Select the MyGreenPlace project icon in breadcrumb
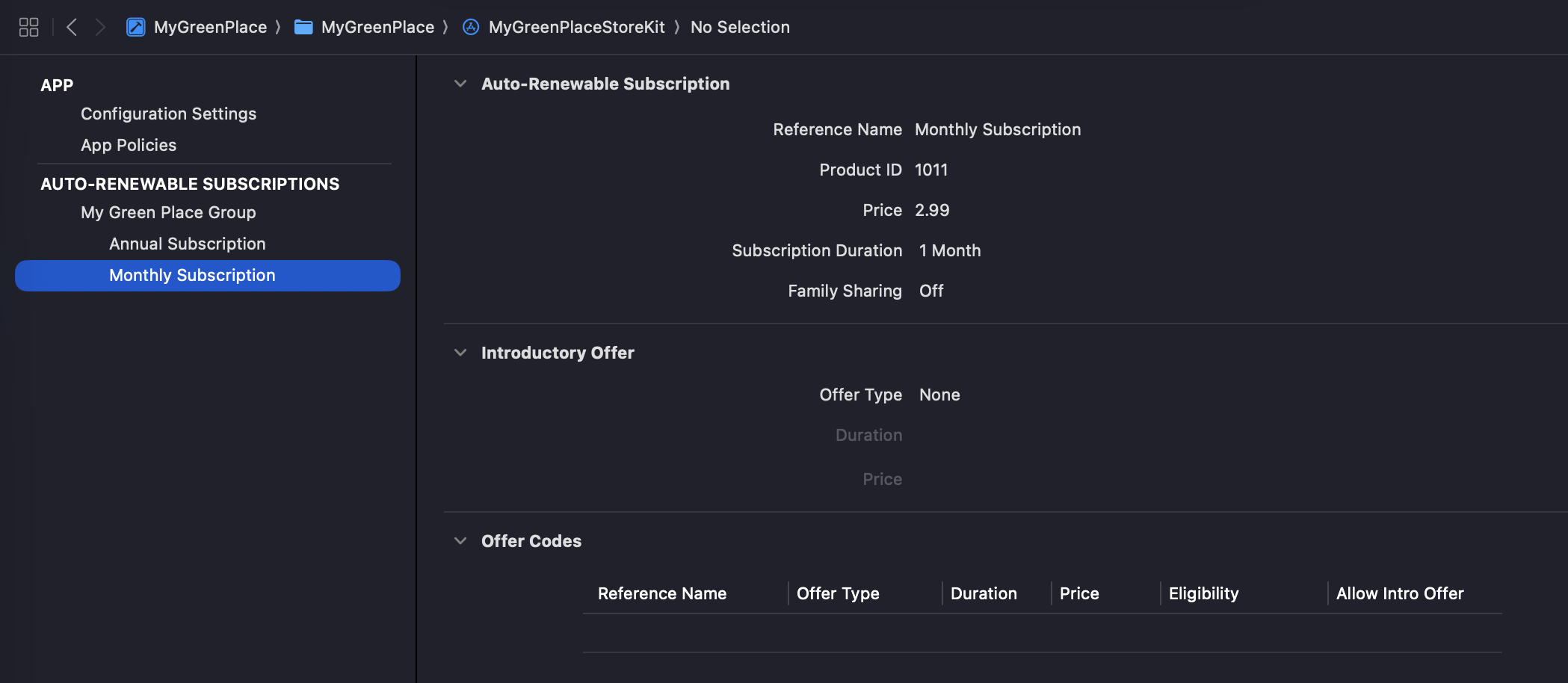The height and width of the screenshot is (683, 1568). tap(136, 27)
